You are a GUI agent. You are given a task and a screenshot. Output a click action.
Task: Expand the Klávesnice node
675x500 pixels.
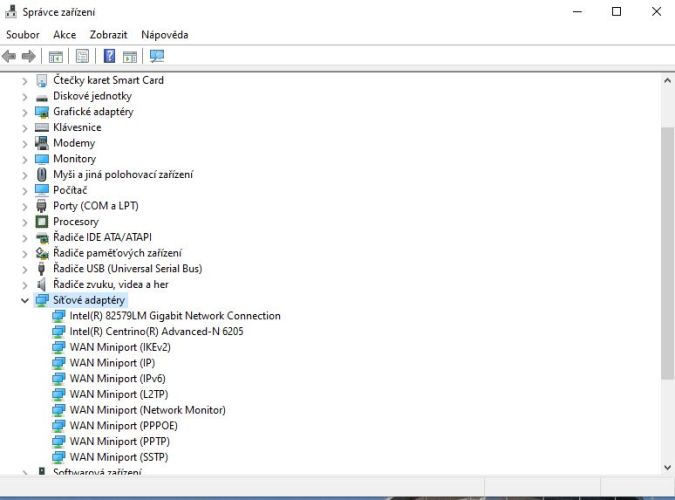[x=25, y=128]
